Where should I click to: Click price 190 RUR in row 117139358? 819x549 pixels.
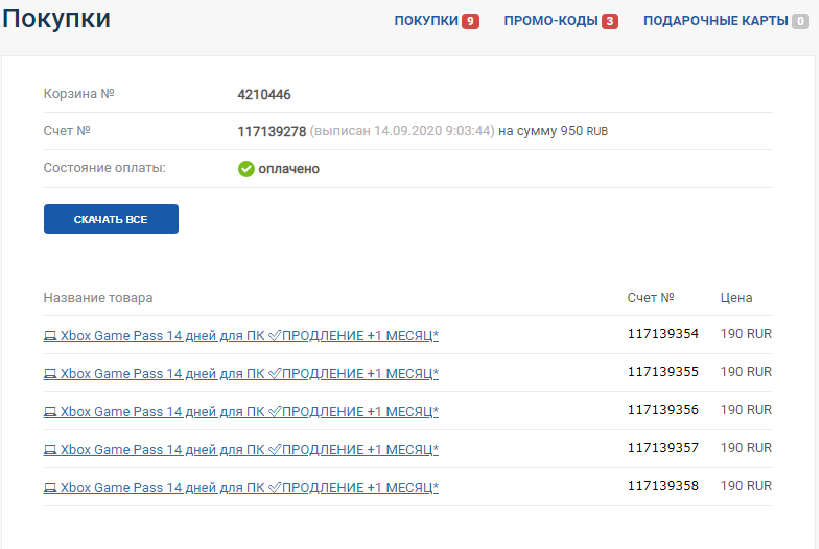pos(746,486)
